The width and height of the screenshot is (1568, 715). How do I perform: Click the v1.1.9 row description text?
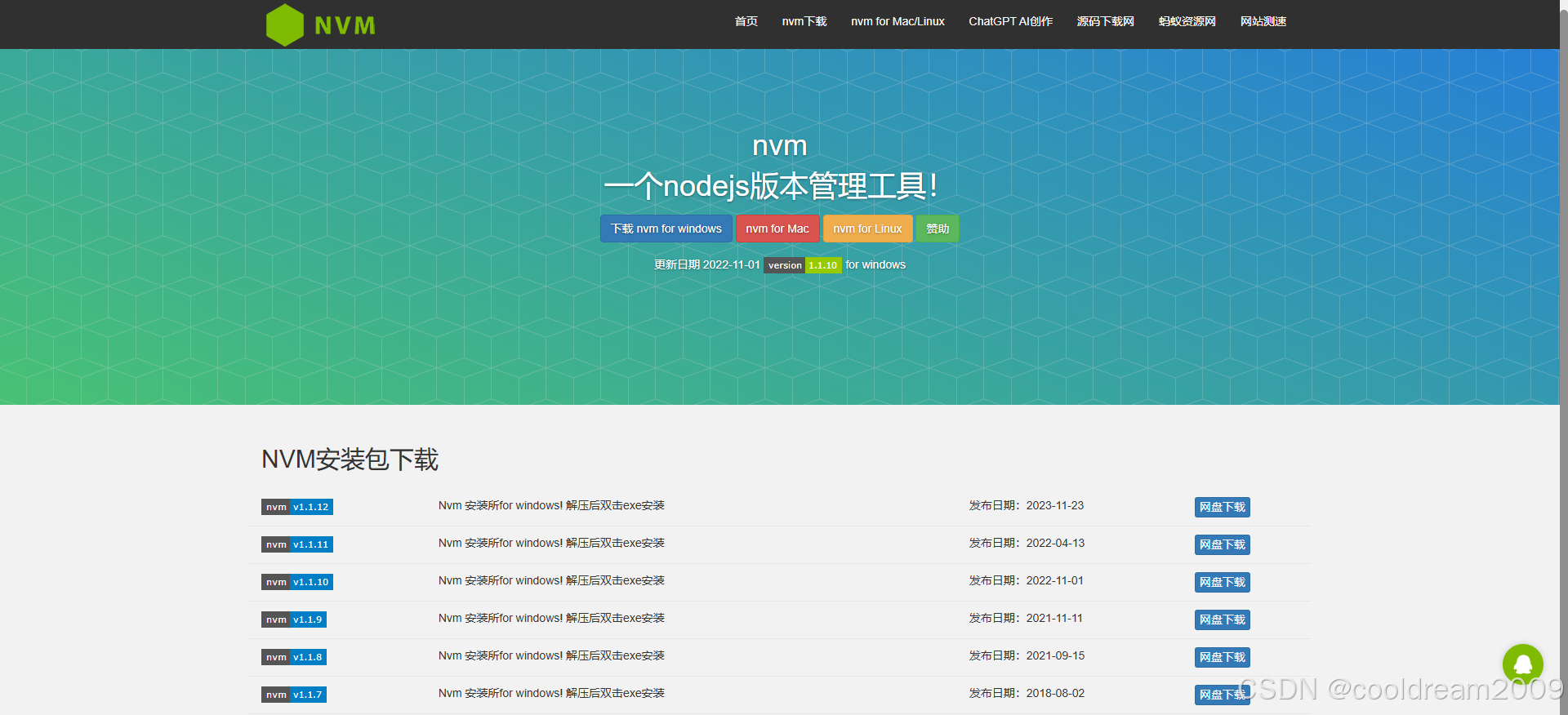click(x=551, y=618)
